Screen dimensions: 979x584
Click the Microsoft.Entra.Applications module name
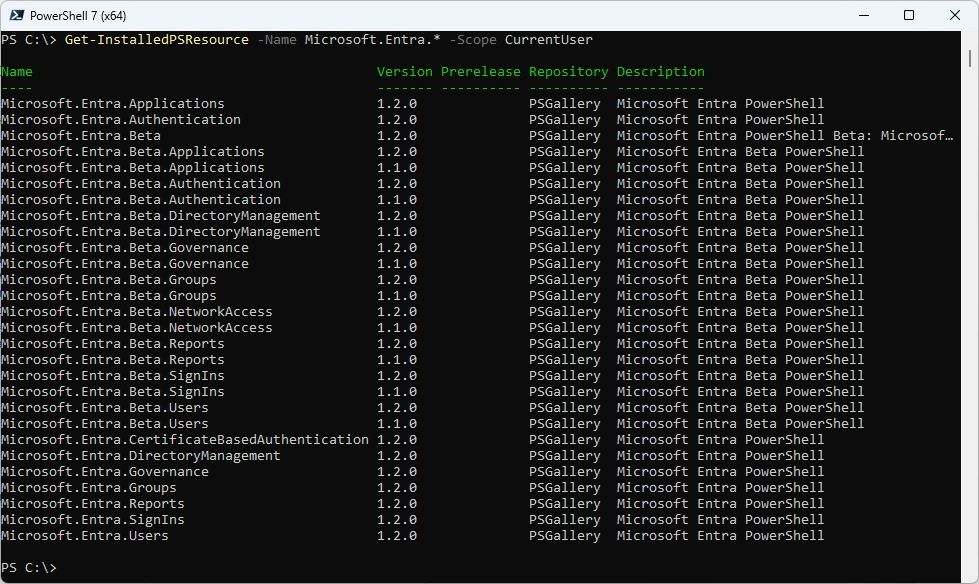click(x=113, y=104)
